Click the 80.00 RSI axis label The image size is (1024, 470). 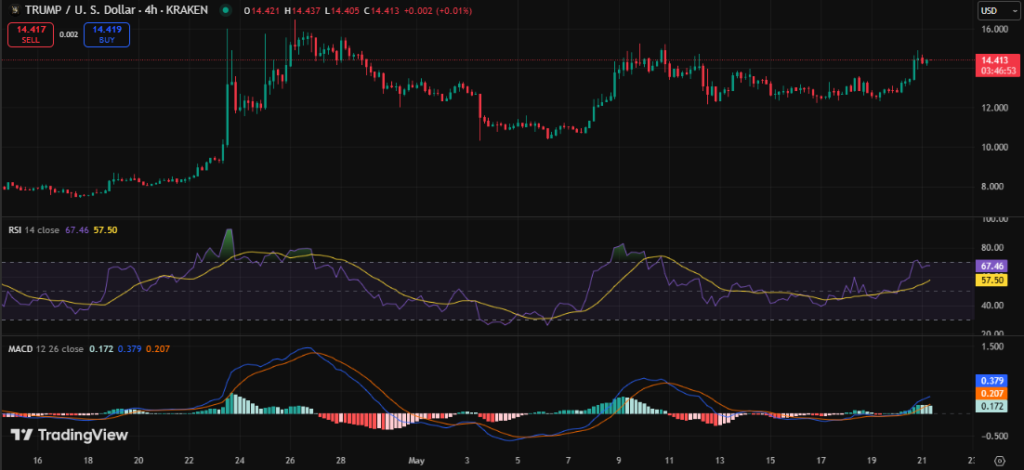click(994, 247)
